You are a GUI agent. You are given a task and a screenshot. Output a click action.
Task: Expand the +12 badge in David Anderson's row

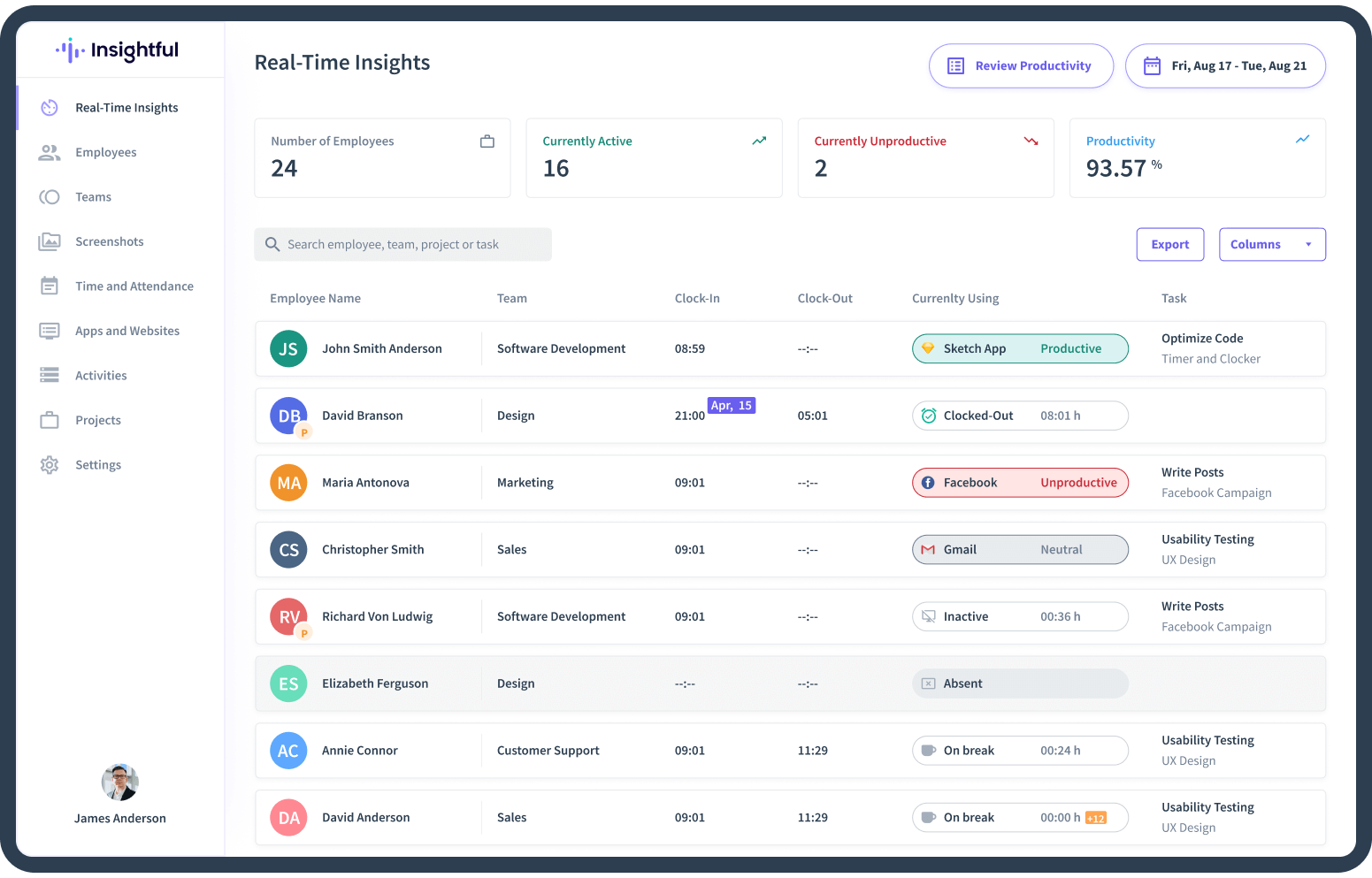coord(1096,818)
